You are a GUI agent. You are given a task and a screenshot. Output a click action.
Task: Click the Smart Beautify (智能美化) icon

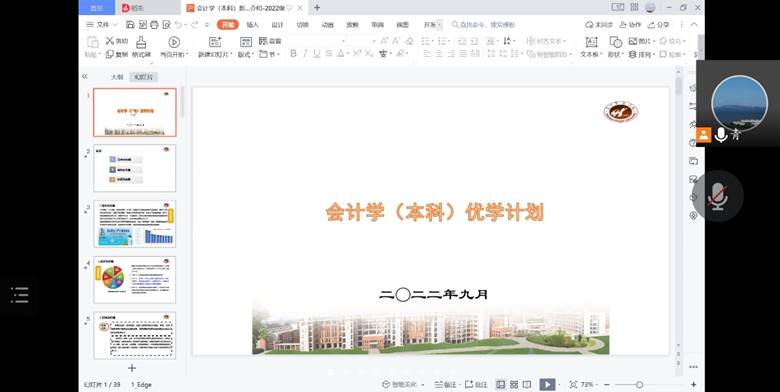(386, 385)
